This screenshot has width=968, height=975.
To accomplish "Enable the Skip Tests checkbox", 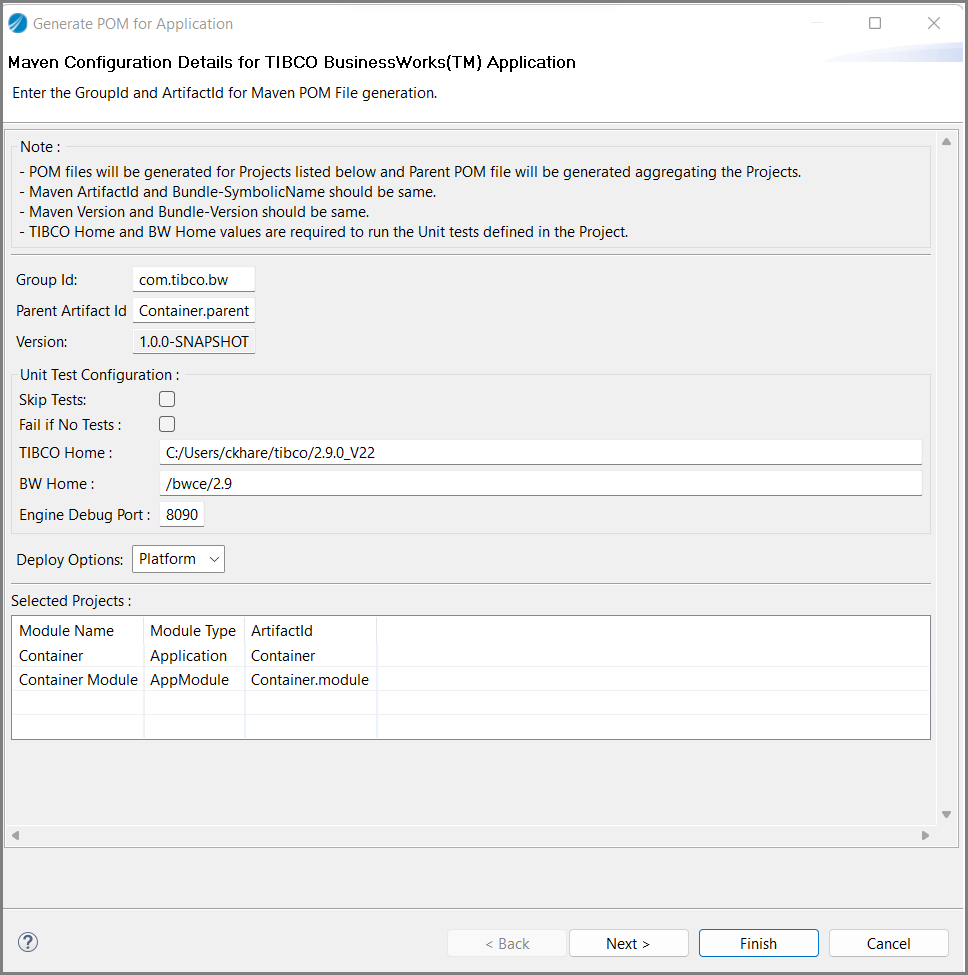I will 167,399.
